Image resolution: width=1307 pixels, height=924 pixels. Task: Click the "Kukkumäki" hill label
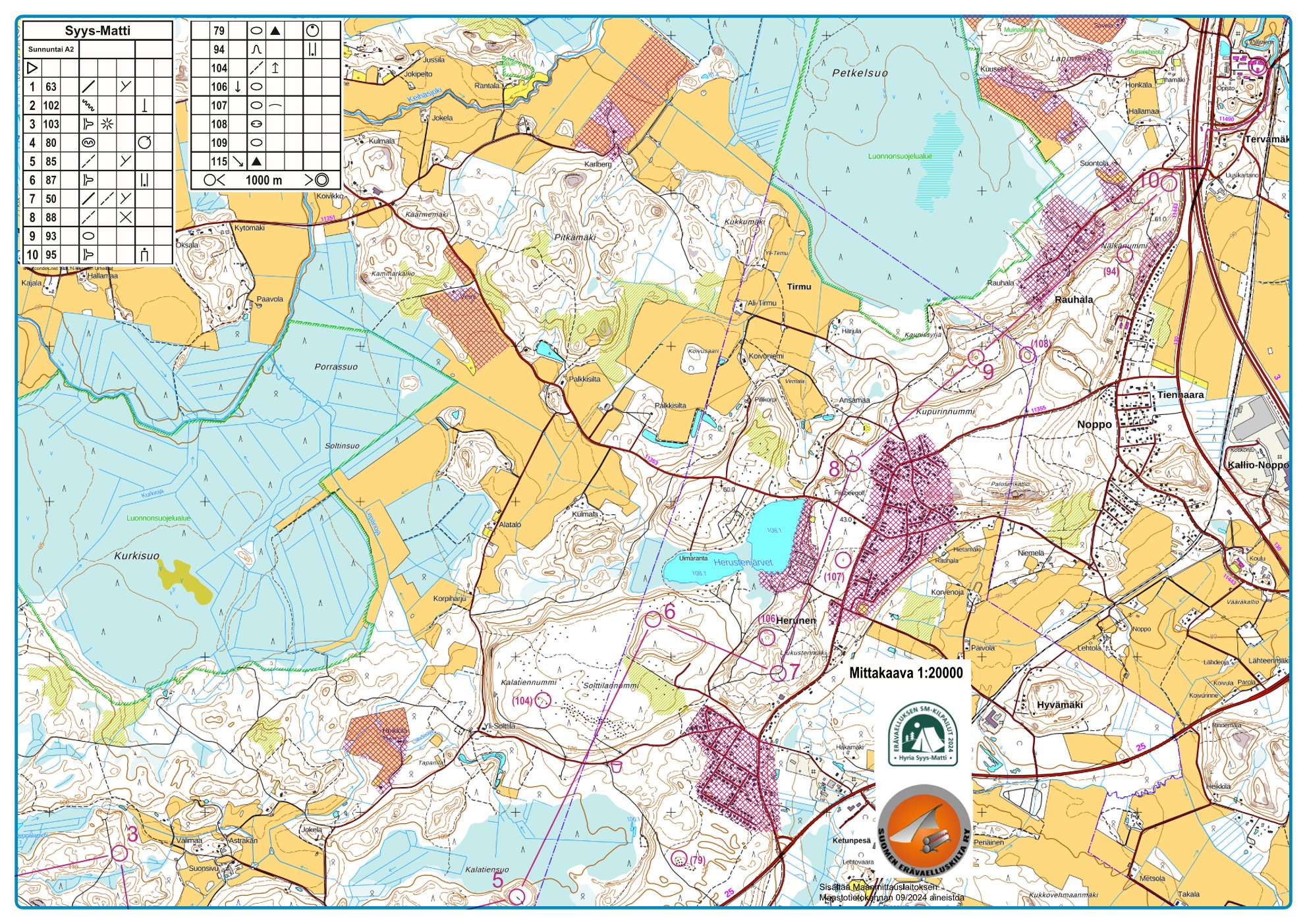tap(744, 222)
